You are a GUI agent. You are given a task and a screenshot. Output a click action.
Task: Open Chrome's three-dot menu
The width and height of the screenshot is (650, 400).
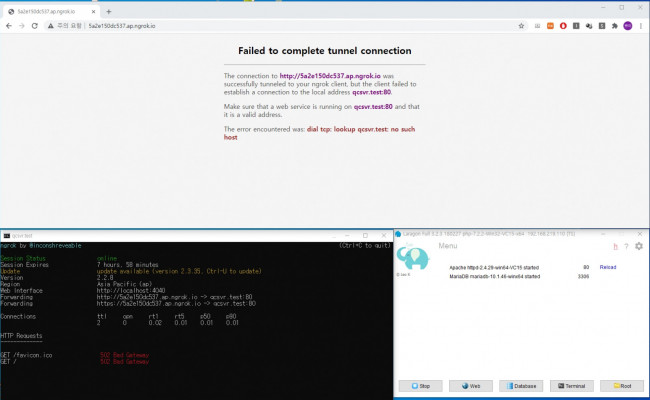click(640, 26)
